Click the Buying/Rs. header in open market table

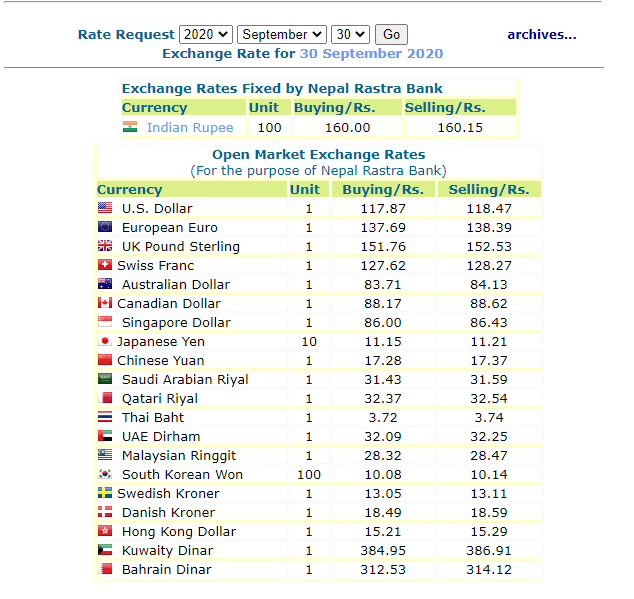(x=383, y=189)
